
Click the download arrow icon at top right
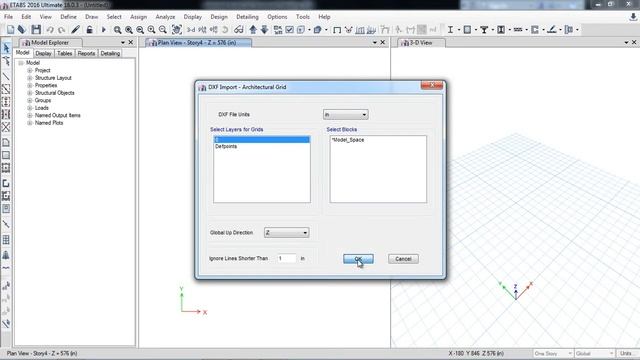click(633, 17)
